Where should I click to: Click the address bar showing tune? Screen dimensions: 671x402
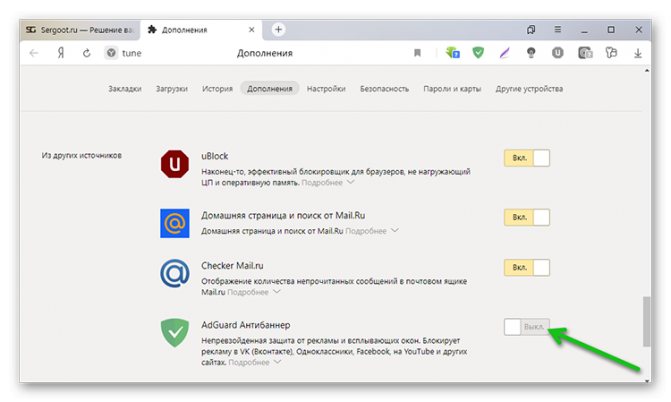(x=132, y=53)
